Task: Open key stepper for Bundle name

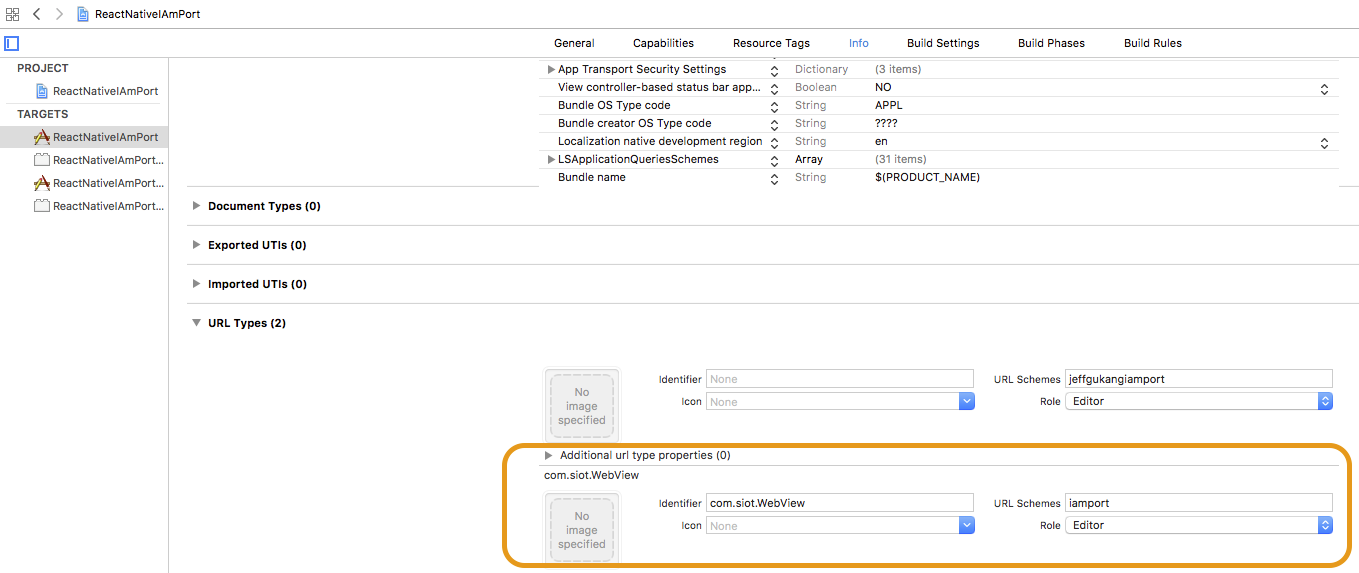Action: 774,178
